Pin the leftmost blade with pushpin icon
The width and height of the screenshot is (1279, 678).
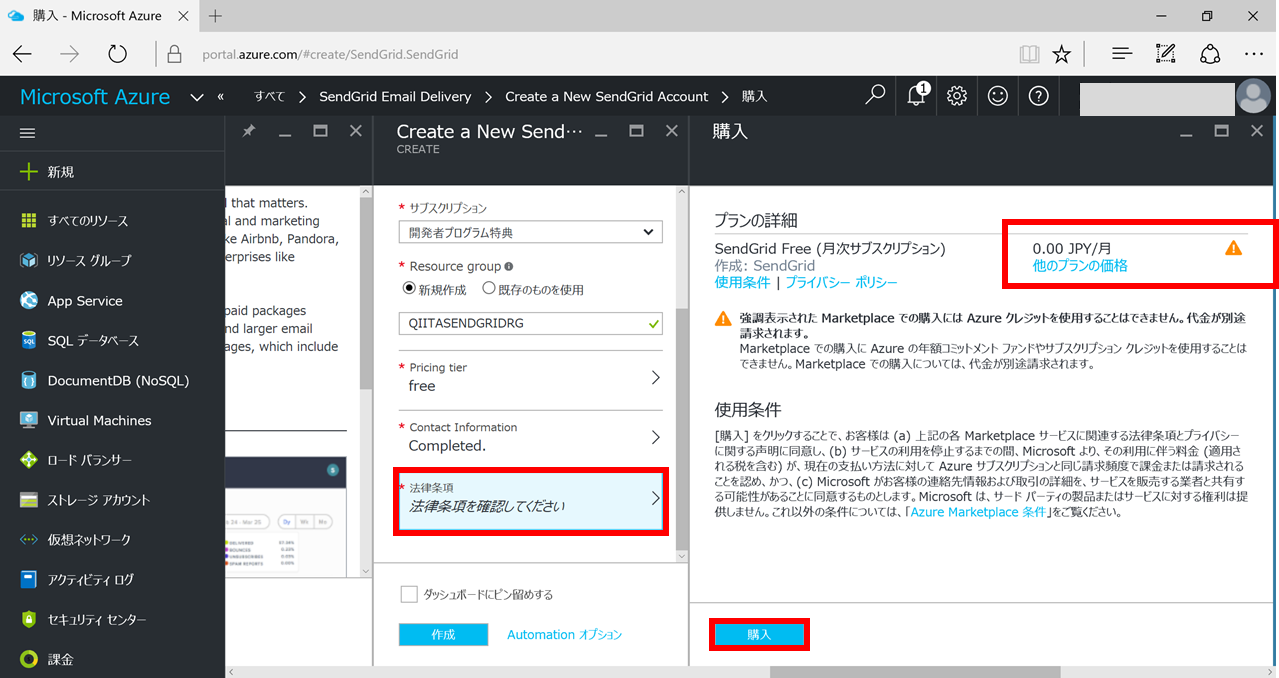coord(249,131)
